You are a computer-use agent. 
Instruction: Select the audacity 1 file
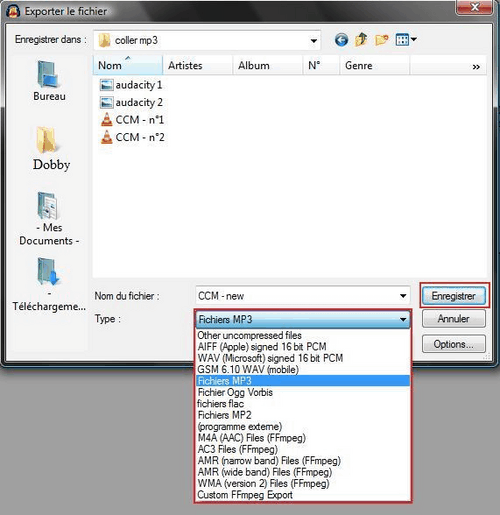coord(131,85)
